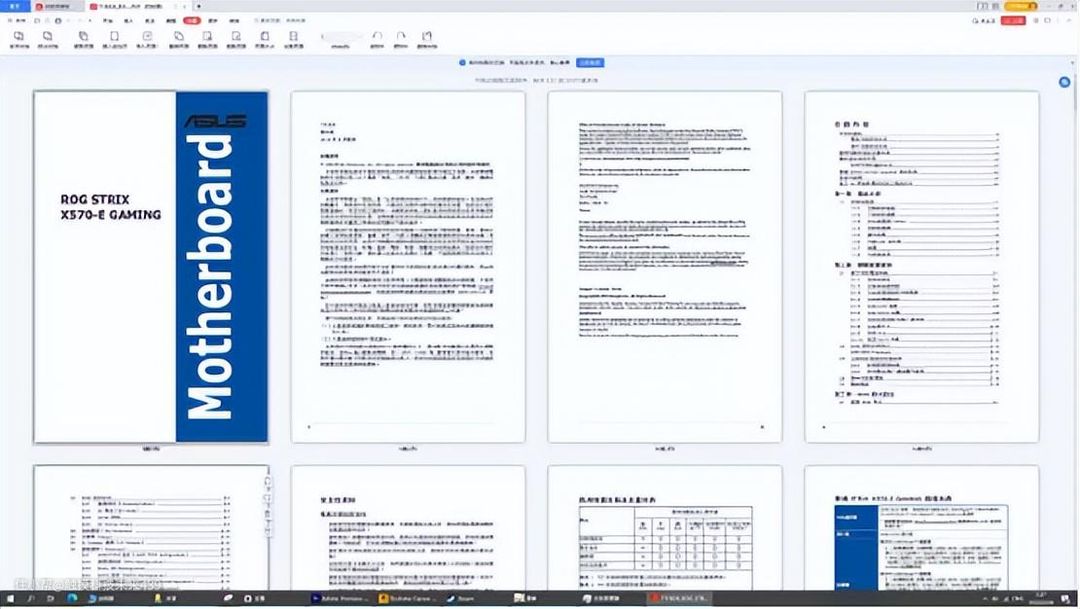Switch to the blue home tab at top left
This screenshot has height=609, width=1080.
pos(15,6)
